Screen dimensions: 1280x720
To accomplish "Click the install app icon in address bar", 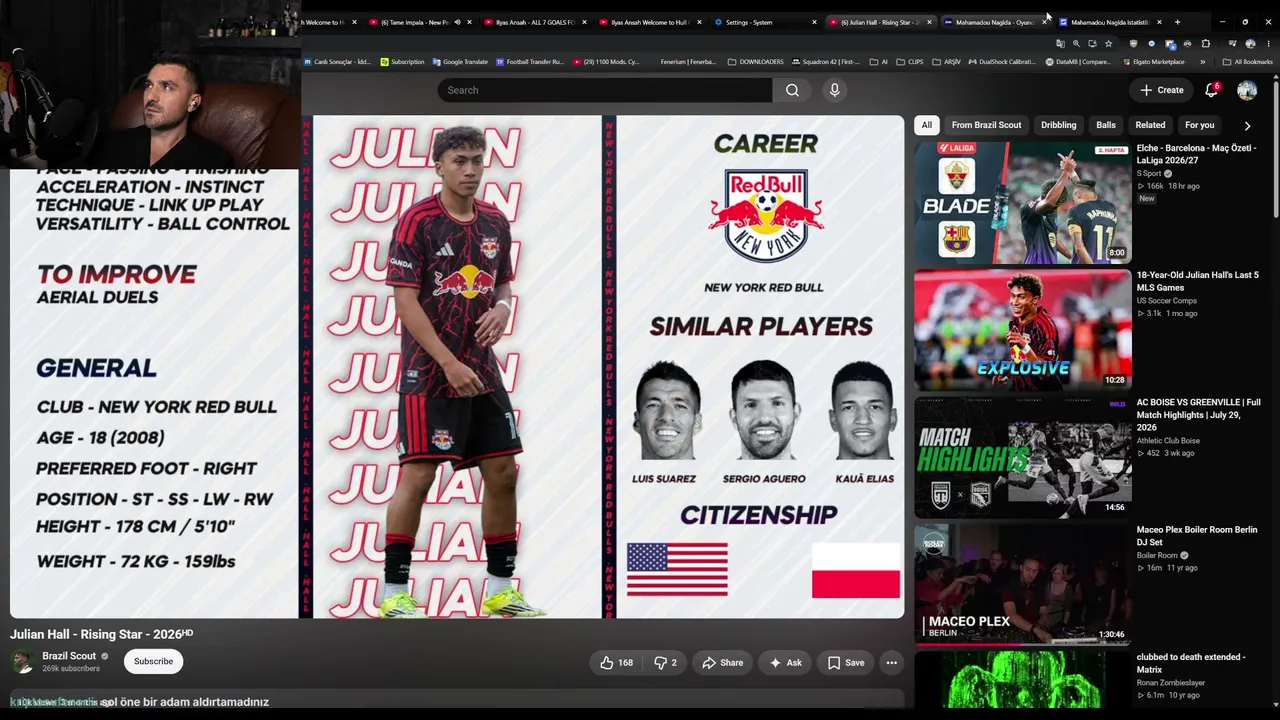I will click(x=1092, y=44).
